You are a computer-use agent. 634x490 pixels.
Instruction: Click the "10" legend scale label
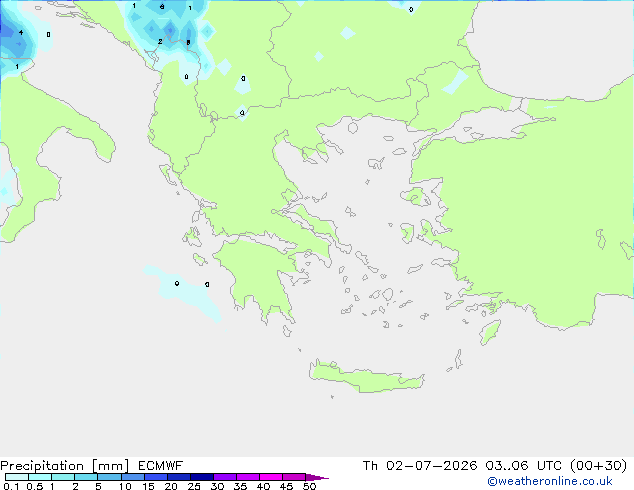[125, 486]
